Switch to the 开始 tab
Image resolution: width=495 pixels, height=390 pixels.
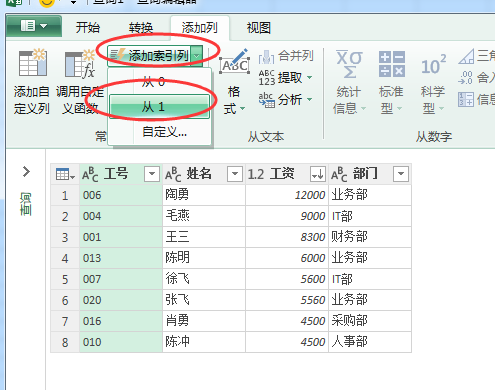88,28
